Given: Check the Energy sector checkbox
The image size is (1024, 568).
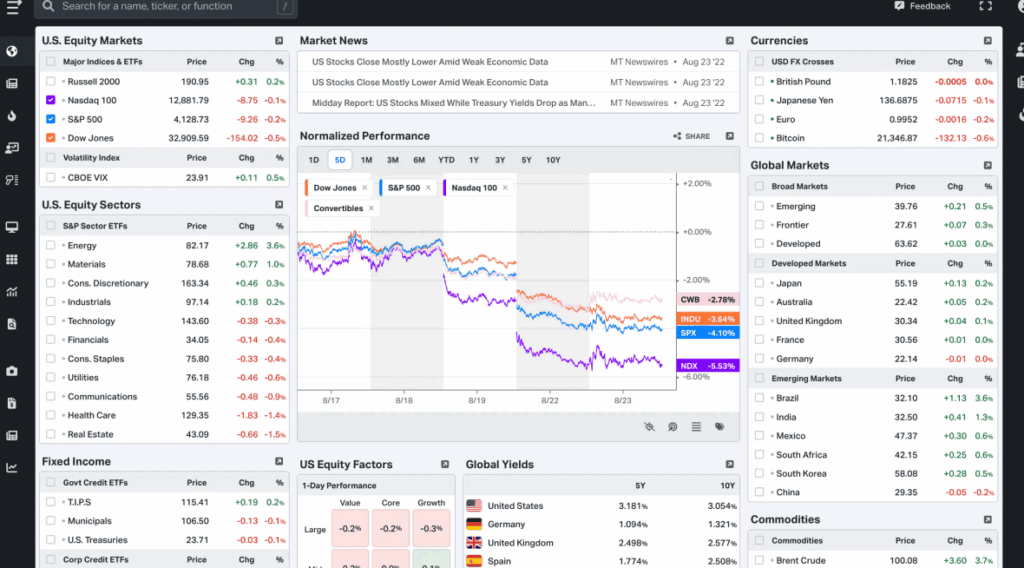Looking at the screenshot, I should pyautogui.click(x=50, y=245).
